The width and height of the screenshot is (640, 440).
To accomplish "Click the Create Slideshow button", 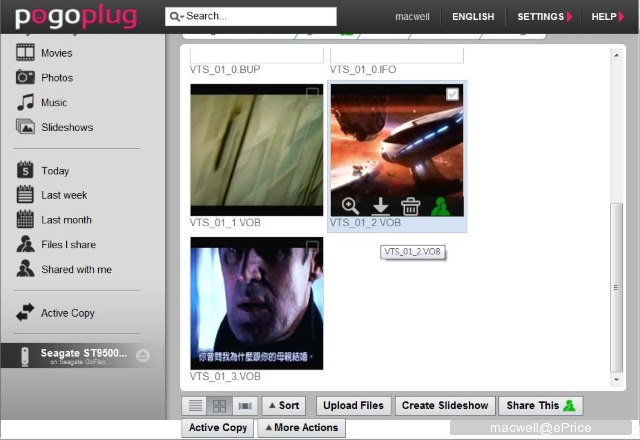I will [445, 406].
